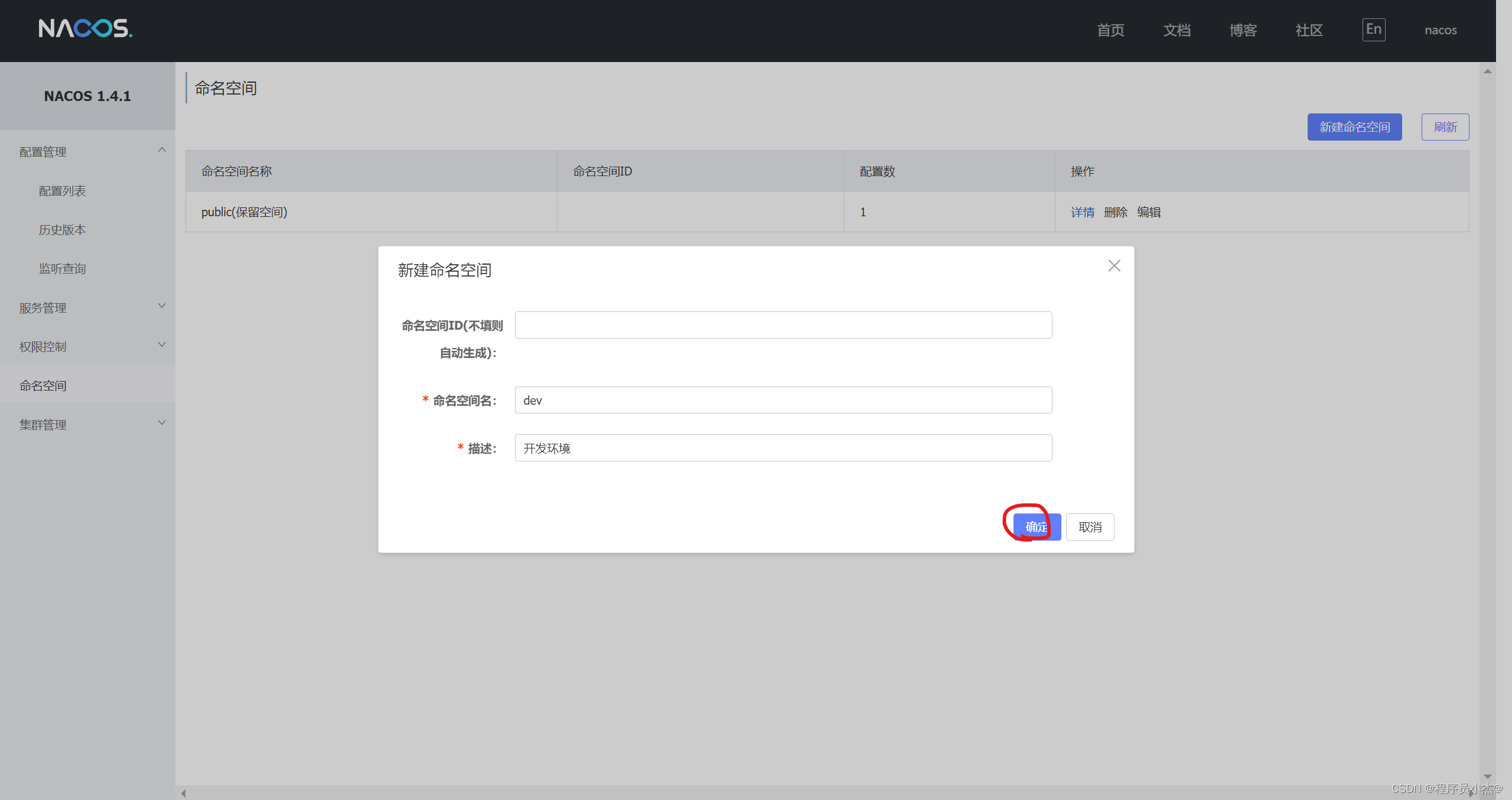Screen dimensions: 1512x800
Task: Click the vertical scrollbar down arrow
Action: [x=1488, y=776]
